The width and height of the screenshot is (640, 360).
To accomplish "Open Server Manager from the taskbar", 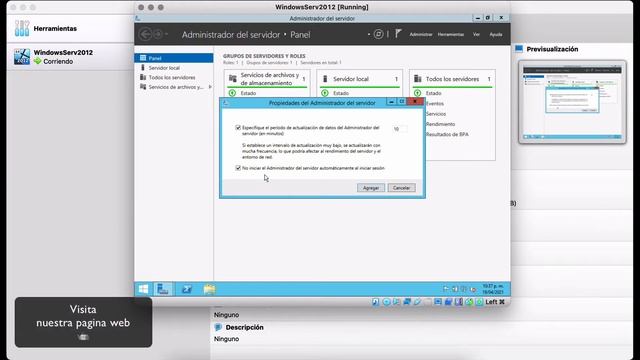I will pyautogui.click(x=163, y=289).
